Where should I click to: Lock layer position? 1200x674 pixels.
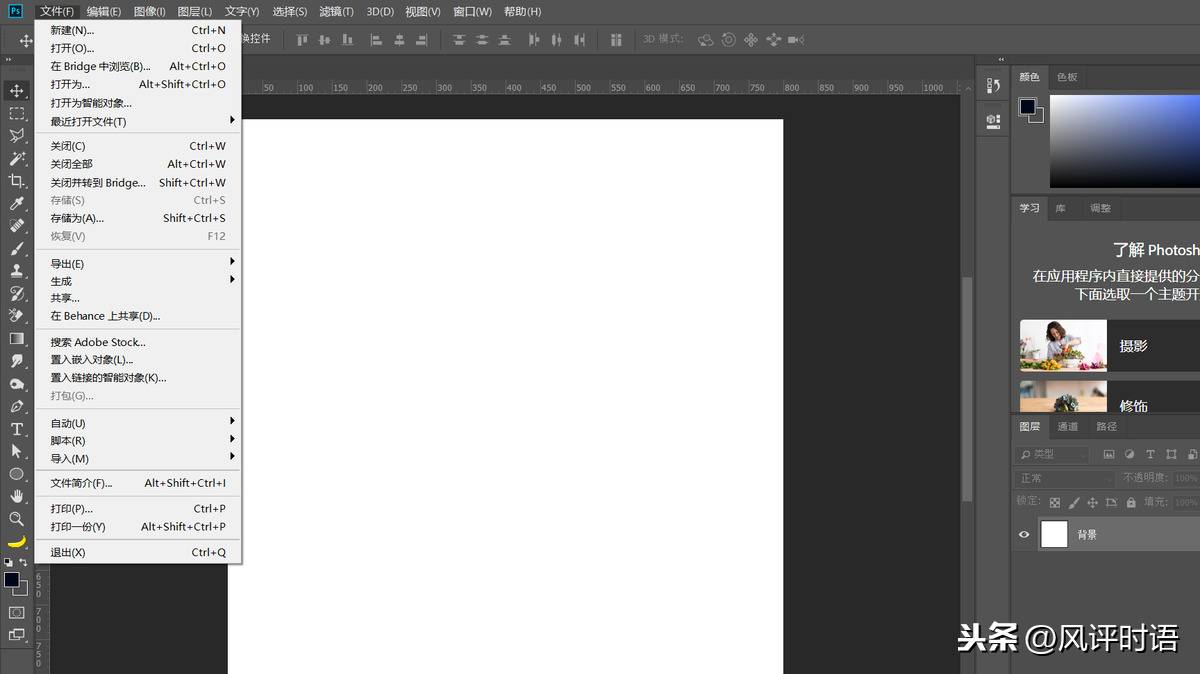pos(1092,502)
